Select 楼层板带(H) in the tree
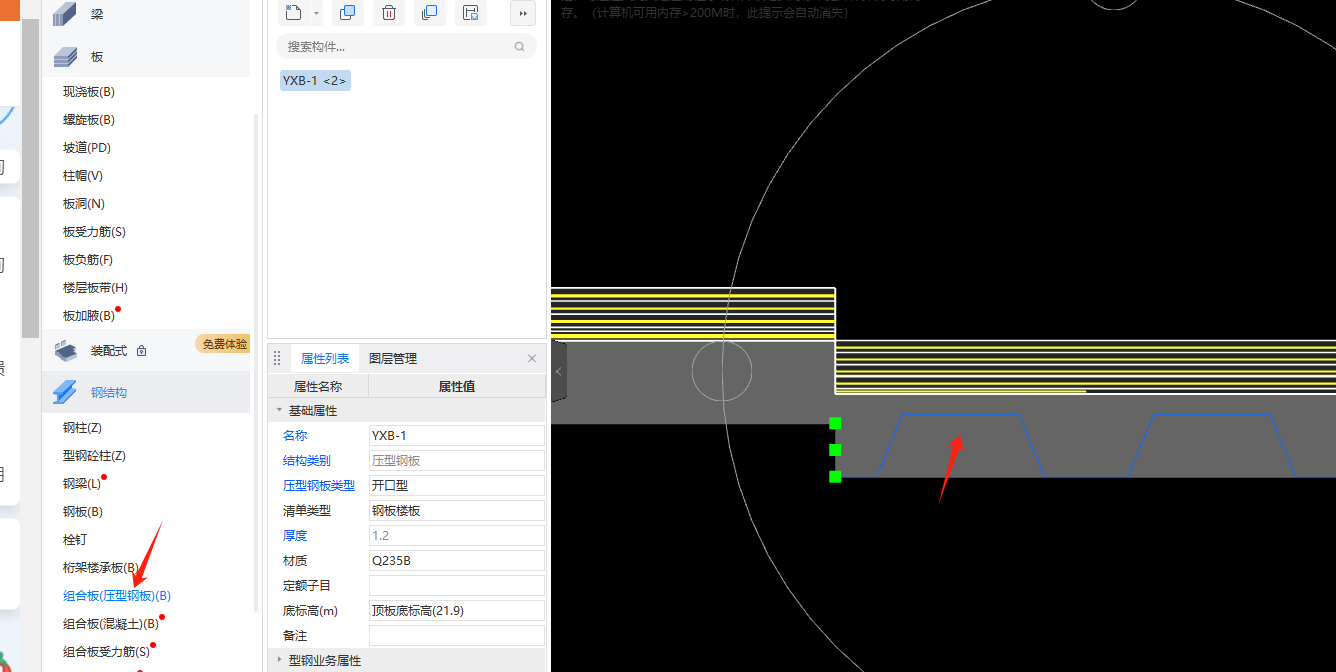The width and height of the screenshot is (1336, 672). pos(95,288)
